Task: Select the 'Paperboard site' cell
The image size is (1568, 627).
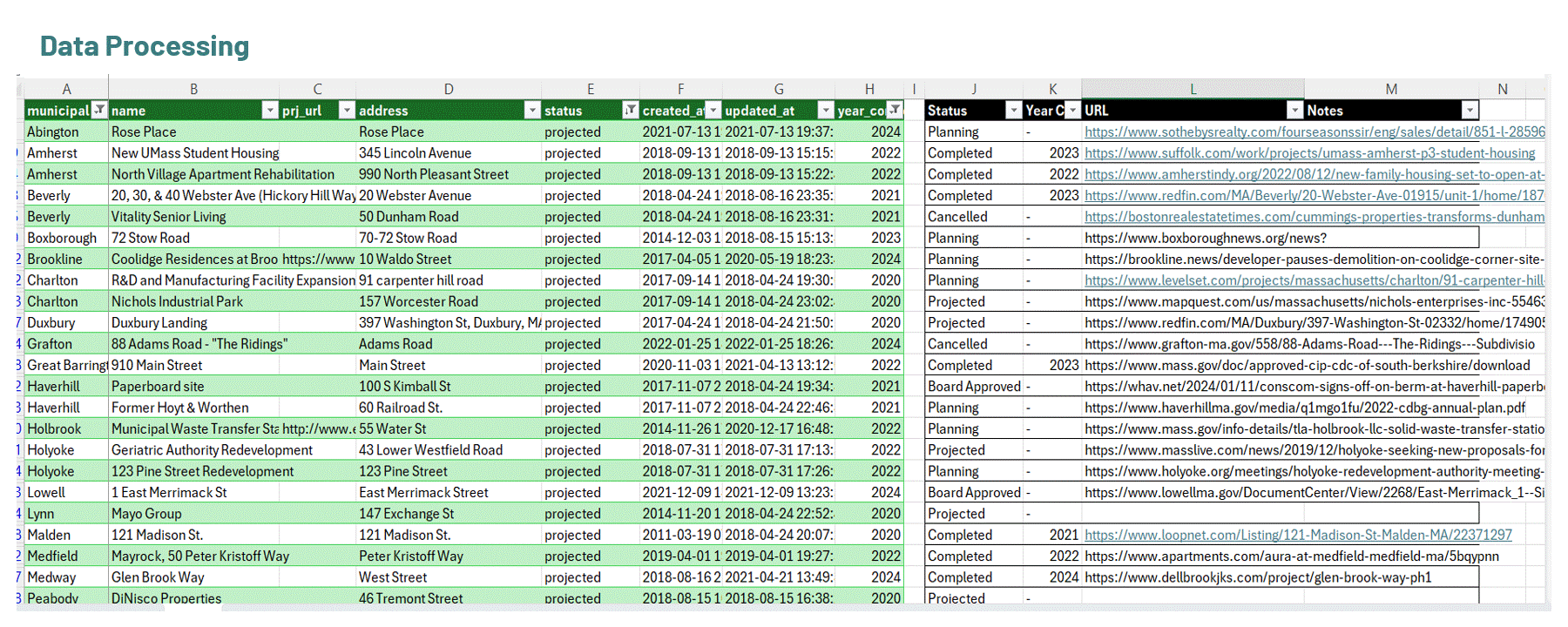Action: [x=194, y=387]
